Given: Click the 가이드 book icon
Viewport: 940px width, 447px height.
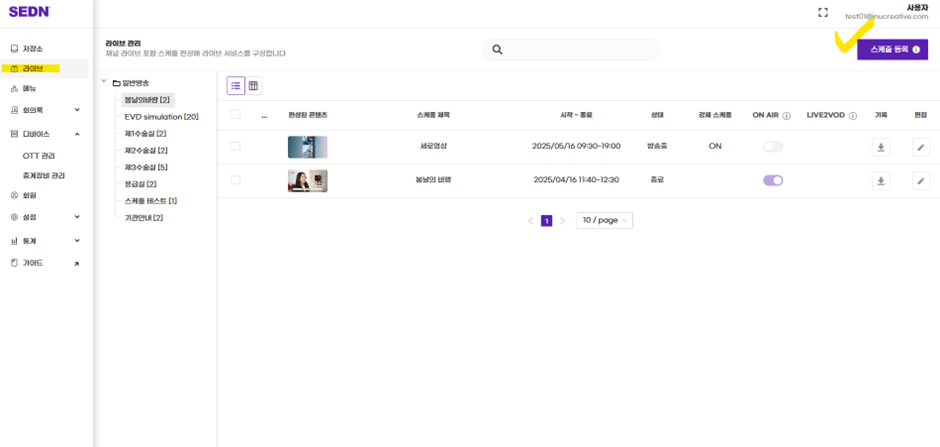Looking at the screenshot, I should pos(14,263).
